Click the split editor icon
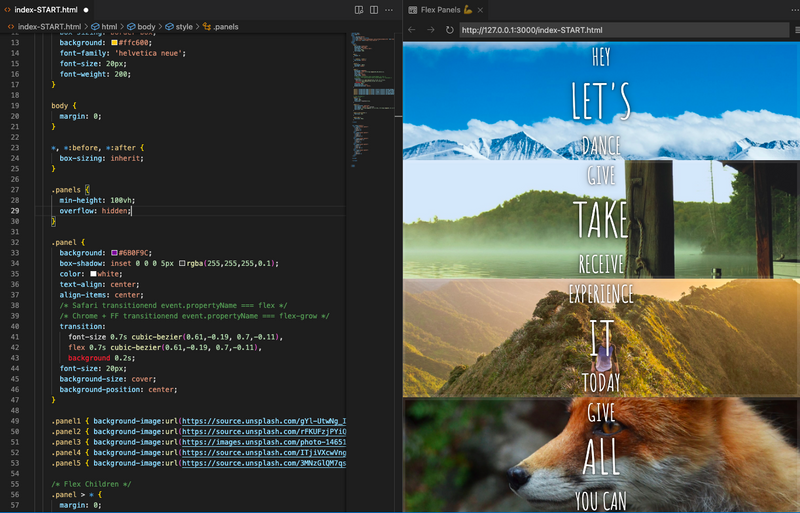 point(375,9)
